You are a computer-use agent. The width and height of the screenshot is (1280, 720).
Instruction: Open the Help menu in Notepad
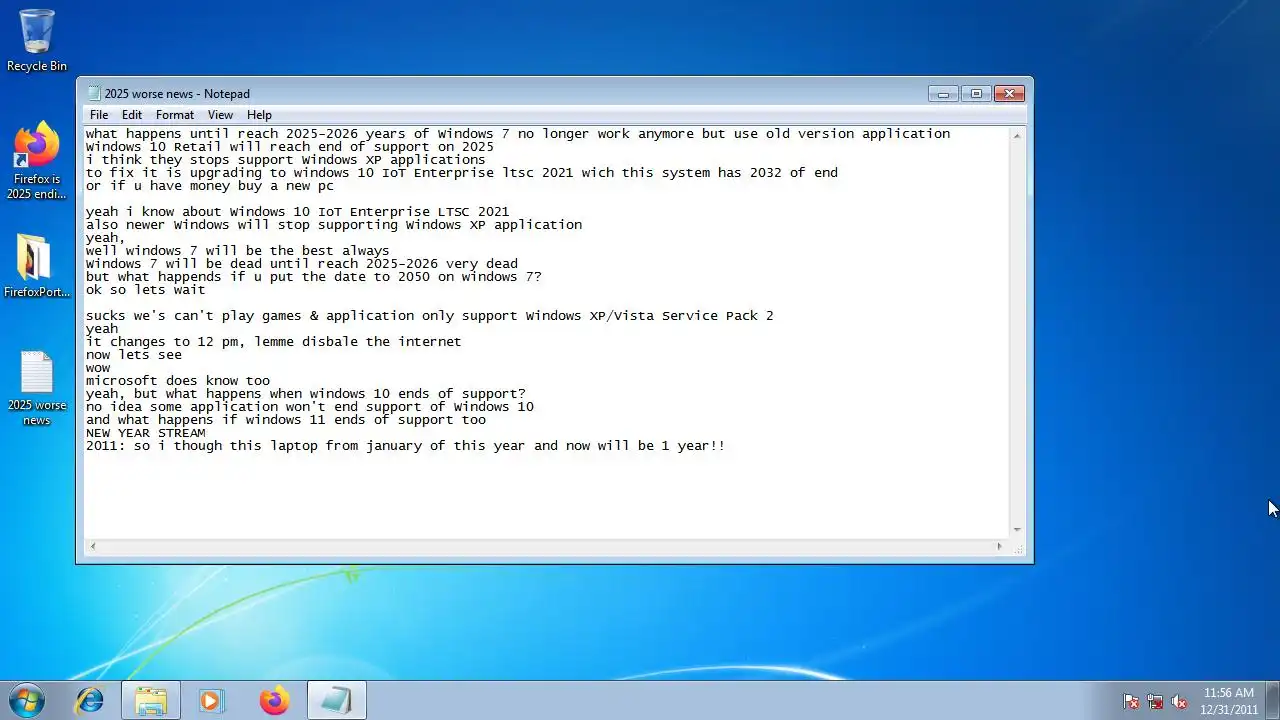[x=259, y=115]
